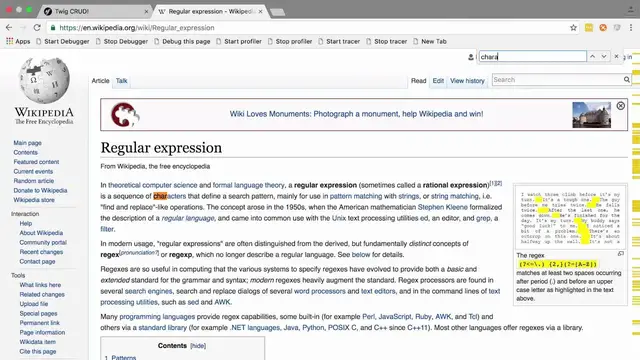Image resolution: width=640 pixels, height=360 pixels.
Task: Click the Wikipedia globe logo
Action: point(44,80)
